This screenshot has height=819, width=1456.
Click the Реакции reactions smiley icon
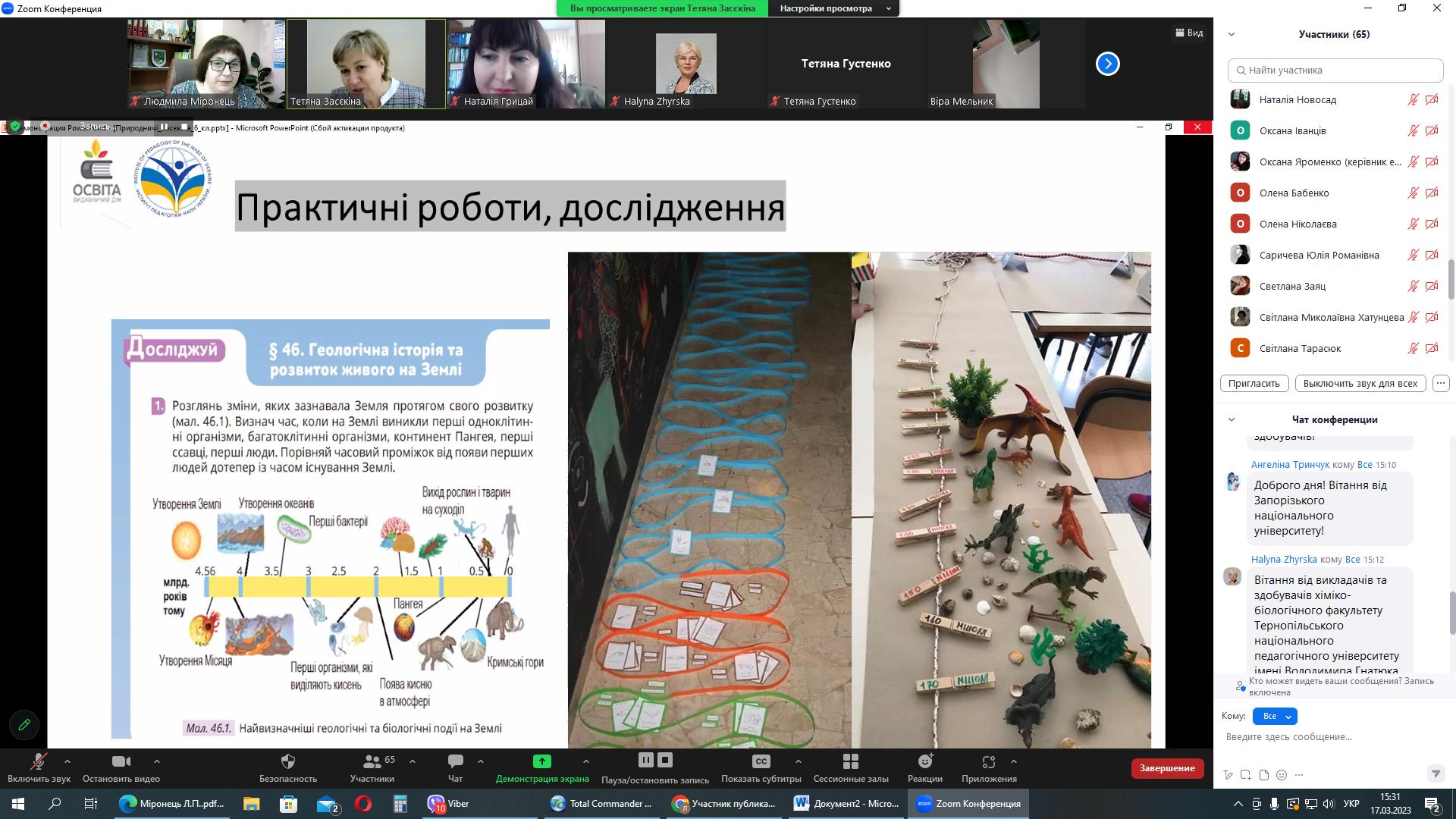coord(924,761)
